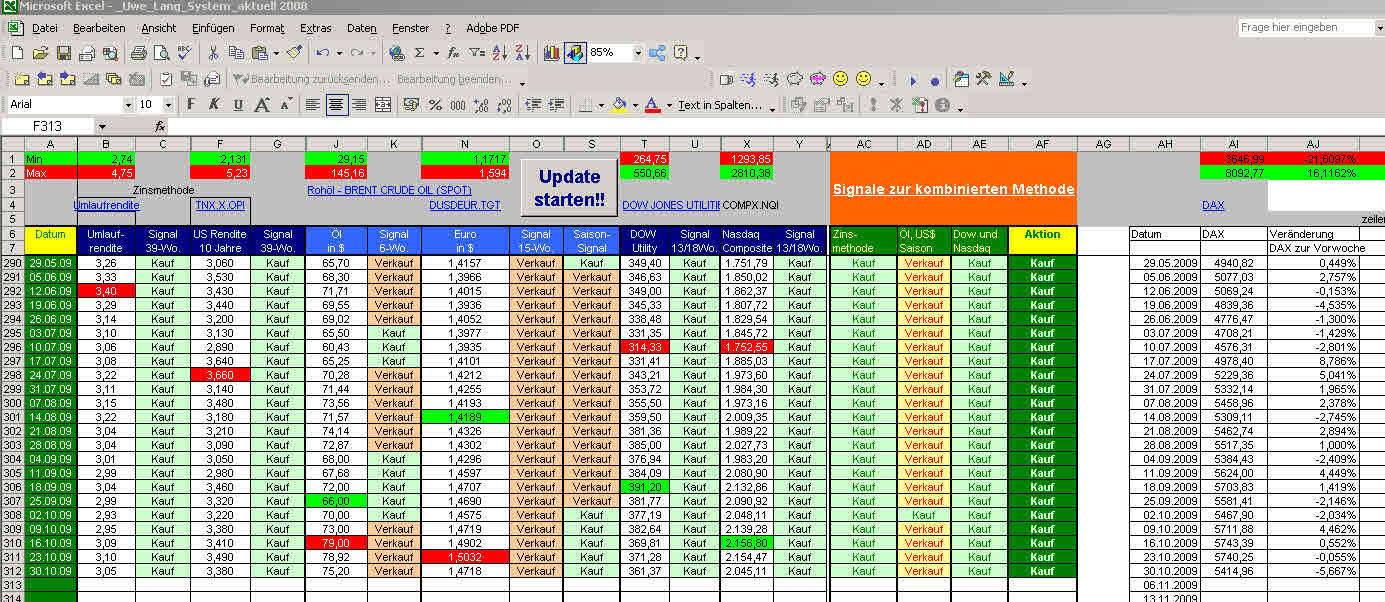The height and width of the screenshot is (602, 1385).
Task: Click the Format Painter brush icon
Action: tap(294, 53)
